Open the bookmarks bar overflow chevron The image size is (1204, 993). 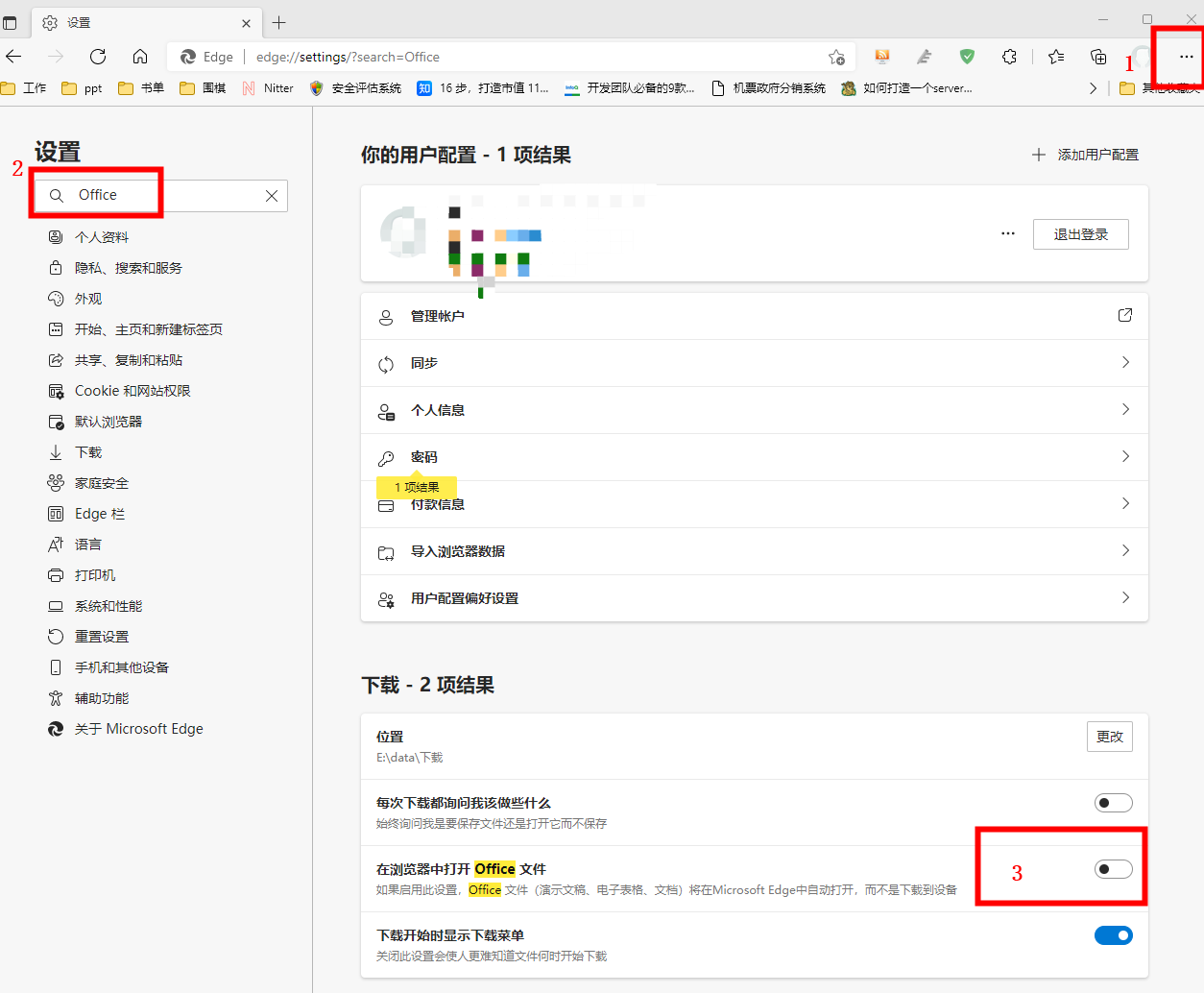pos(1094,87)
